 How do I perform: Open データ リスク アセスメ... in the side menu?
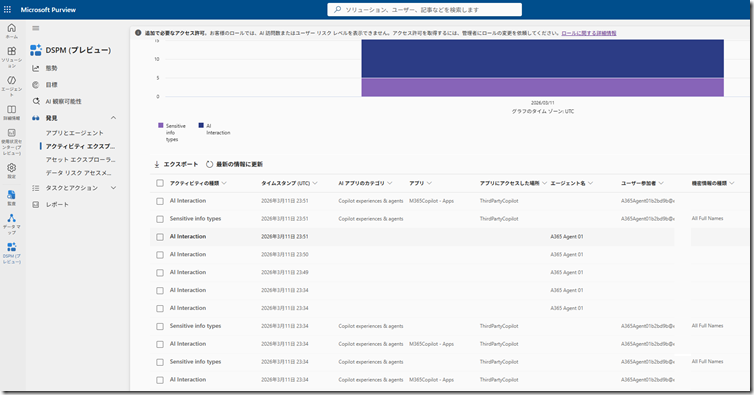pos(78,173)
